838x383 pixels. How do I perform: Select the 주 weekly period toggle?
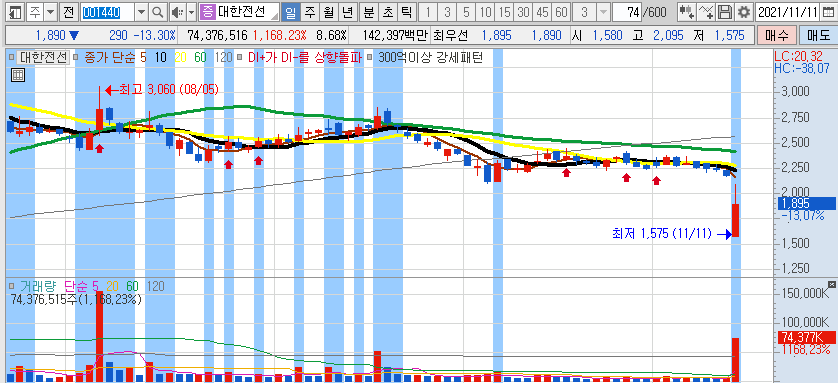pos(309,12)
